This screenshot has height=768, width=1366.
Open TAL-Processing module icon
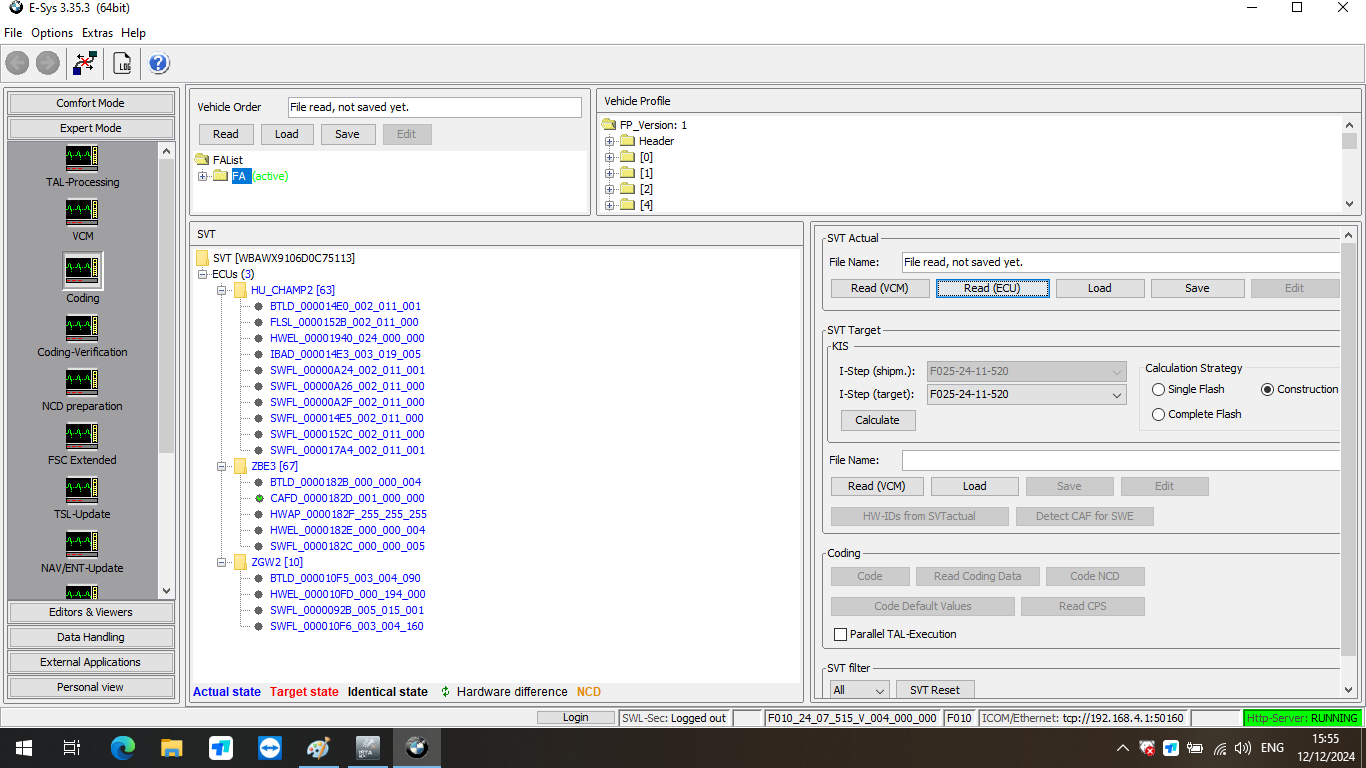coord(82,158)
